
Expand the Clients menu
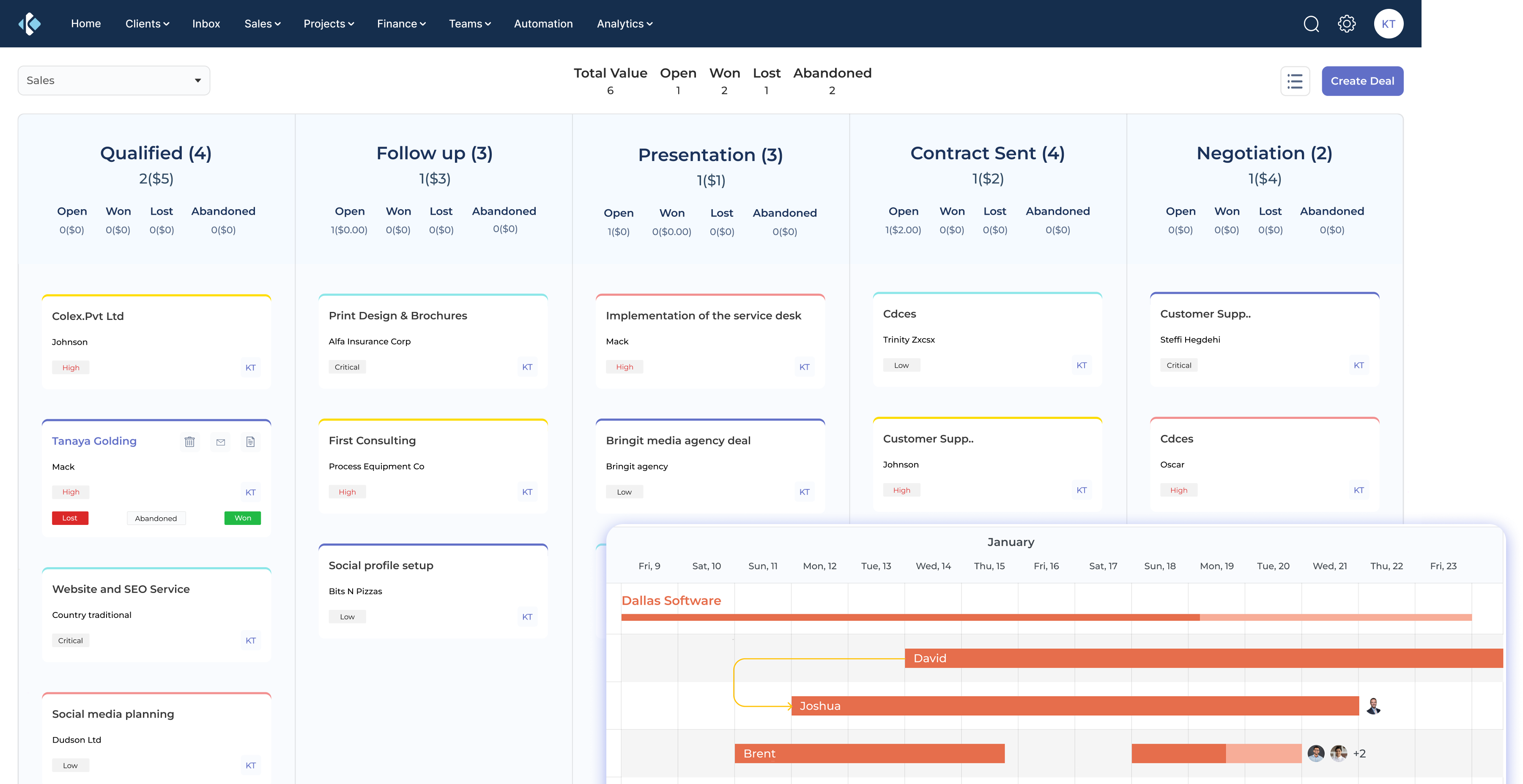pyautogui.click(x=147, y=24)
